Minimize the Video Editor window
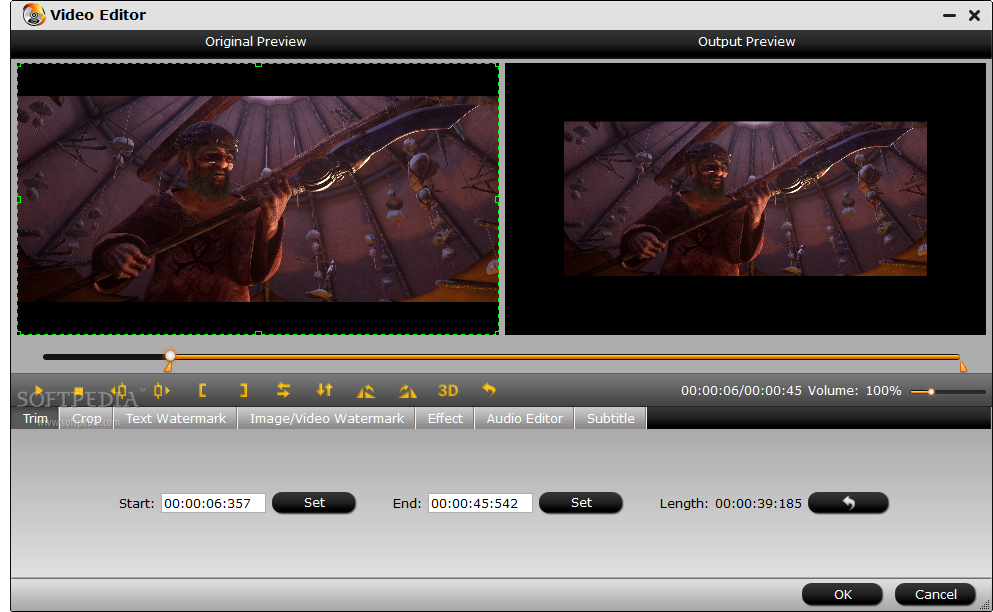Image resolution: width=993 pixels, height=612 pixels. pos(949,15)
